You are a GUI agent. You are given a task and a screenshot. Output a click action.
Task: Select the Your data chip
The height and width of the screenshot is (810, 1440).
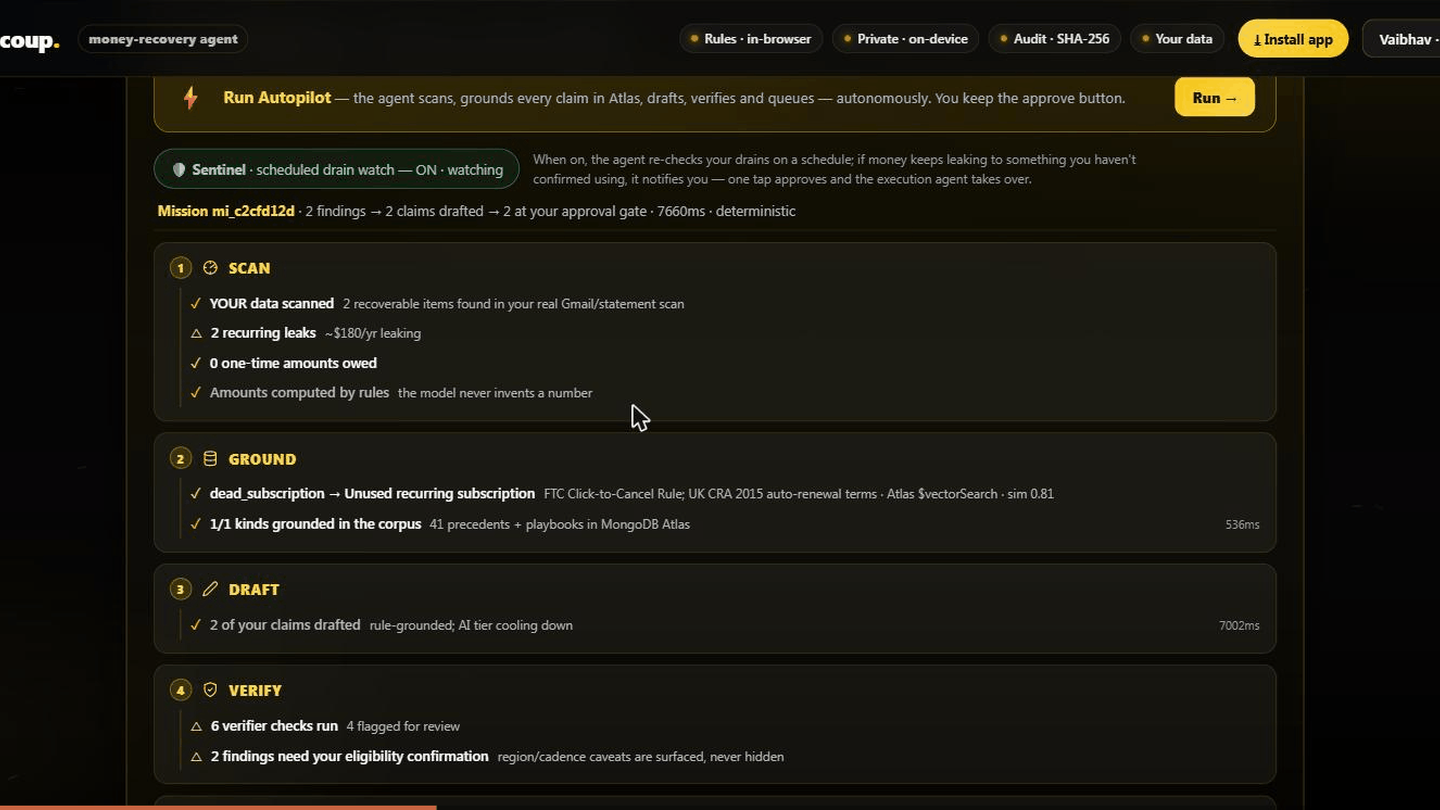1176,39
